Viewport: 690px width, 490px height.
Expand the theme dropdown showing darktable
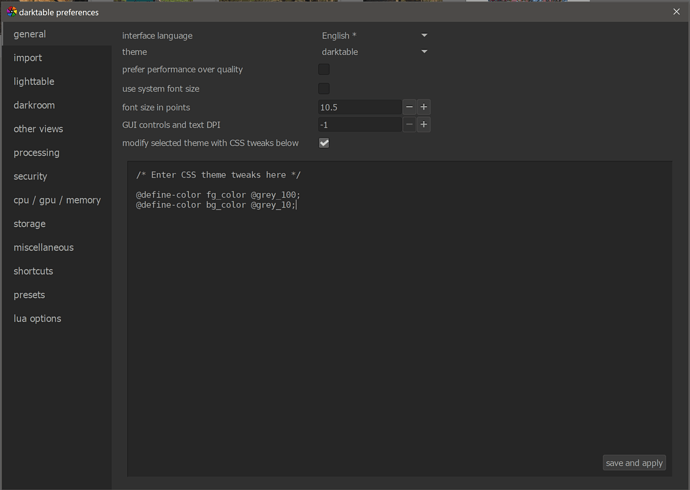(374, 52)
